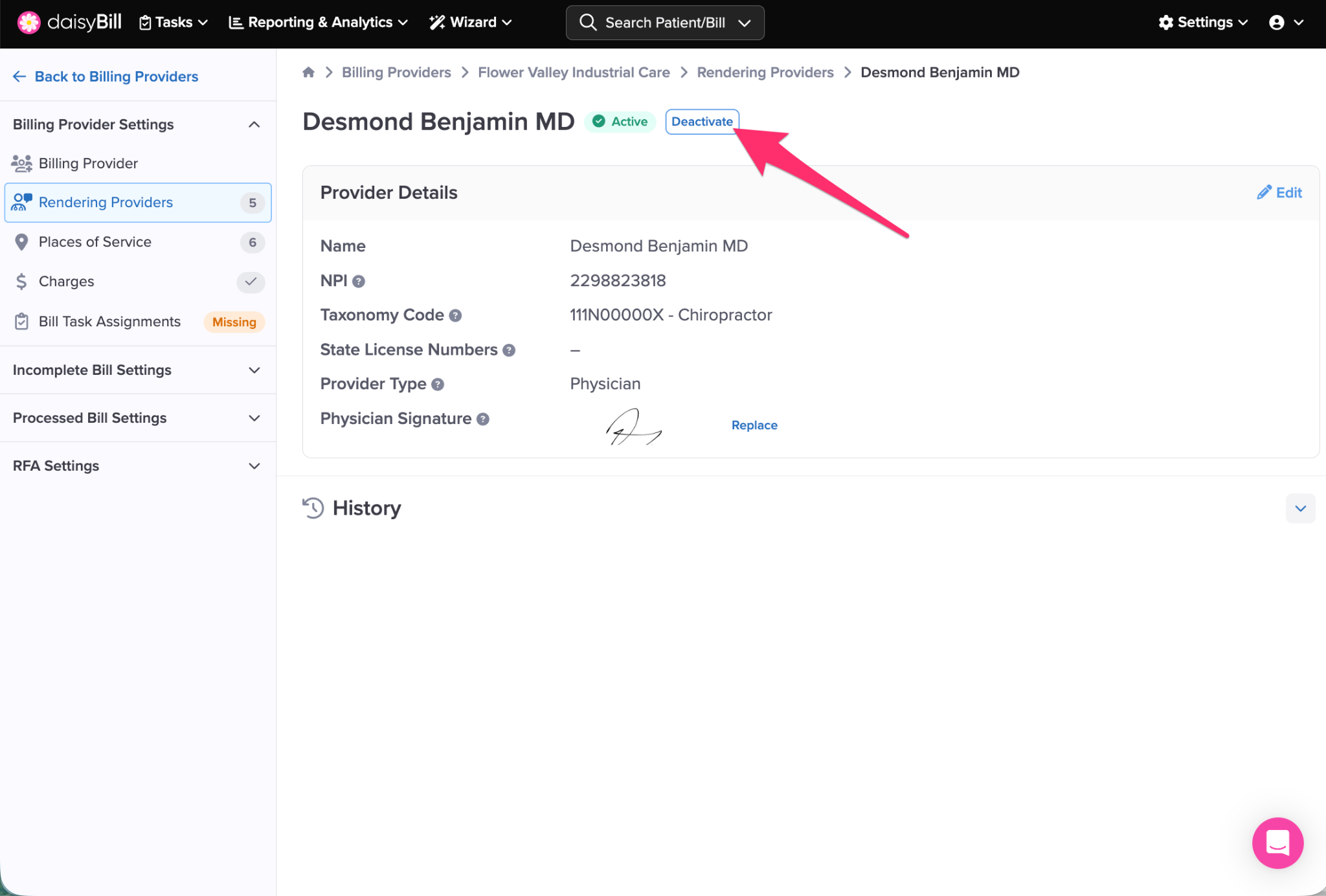Click the Physician Signature help icon
1326x896 pixels.
tap(483, 420)
